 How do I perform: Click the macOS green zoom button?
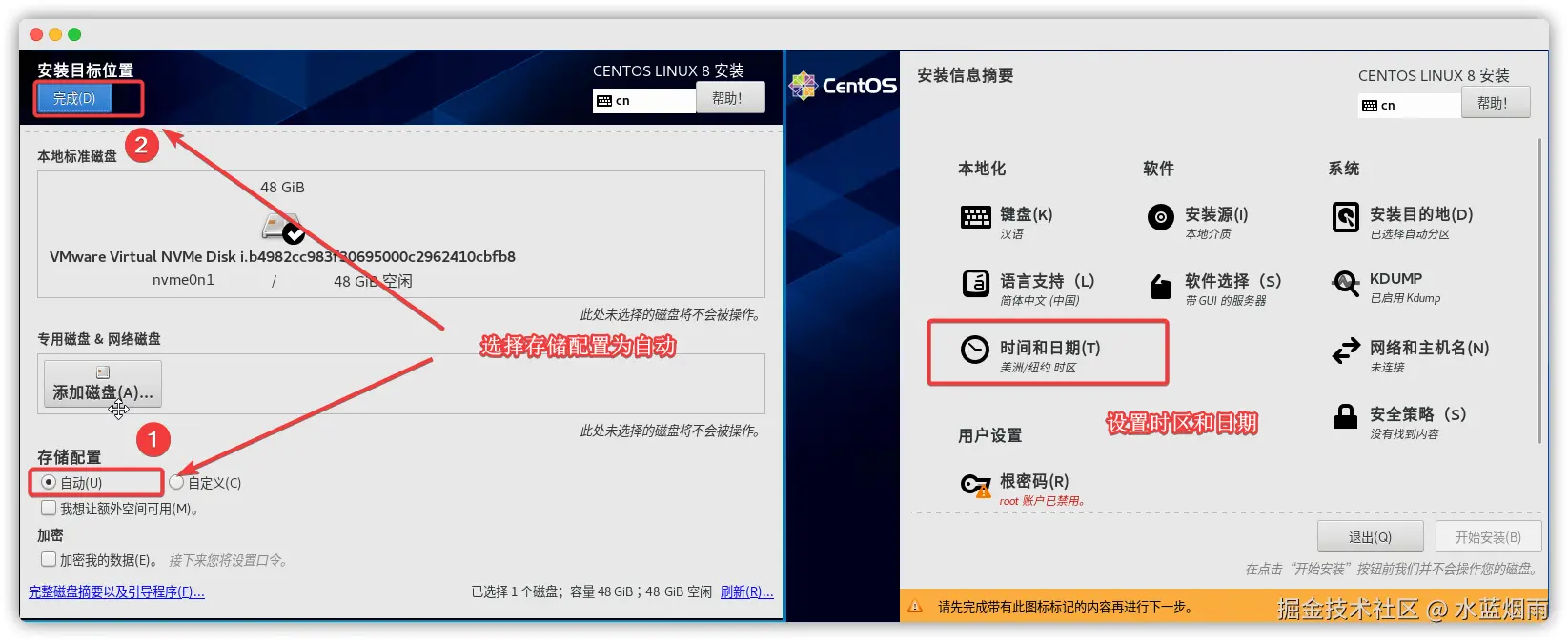tap(74, 34)
